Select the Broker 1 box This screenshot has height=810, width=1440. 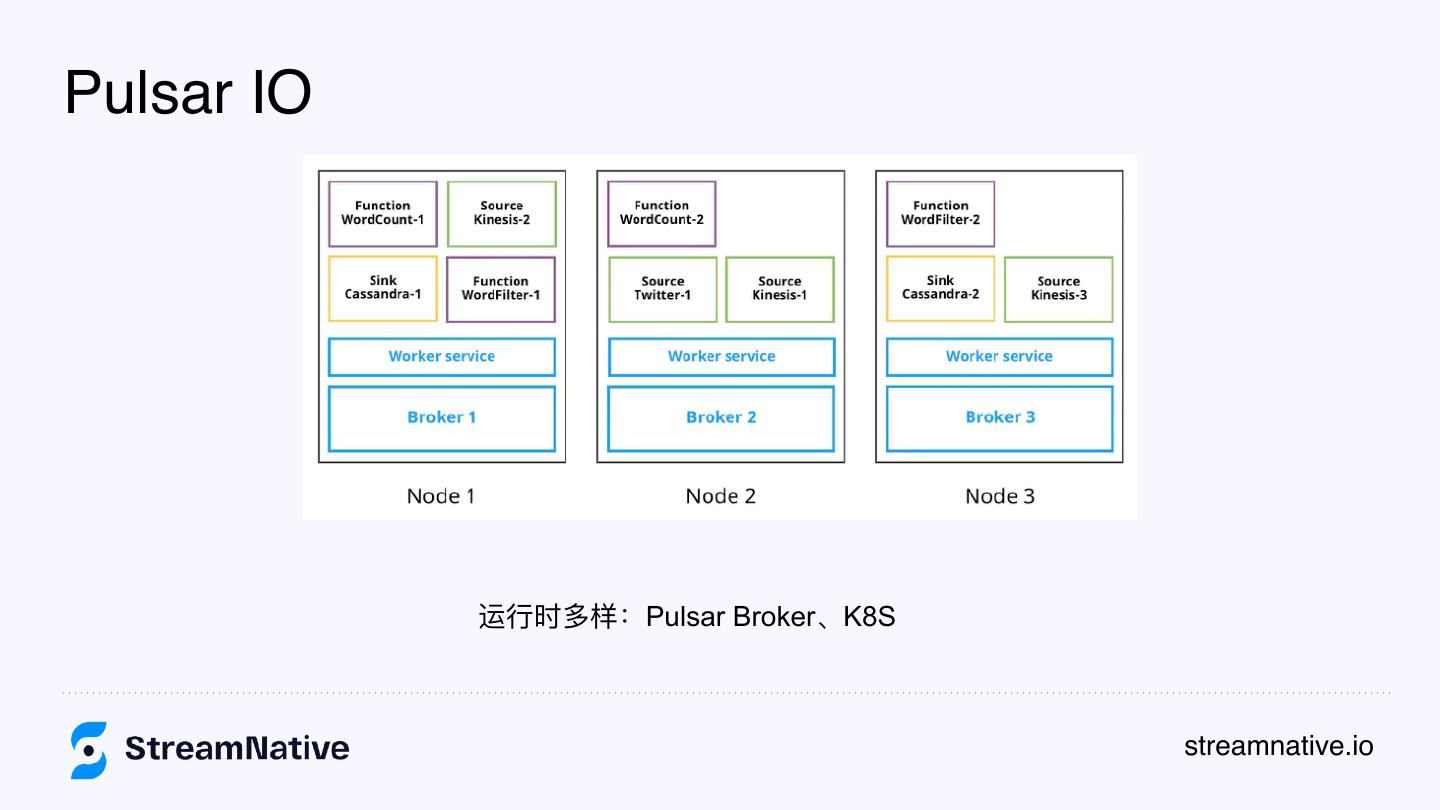442,418
